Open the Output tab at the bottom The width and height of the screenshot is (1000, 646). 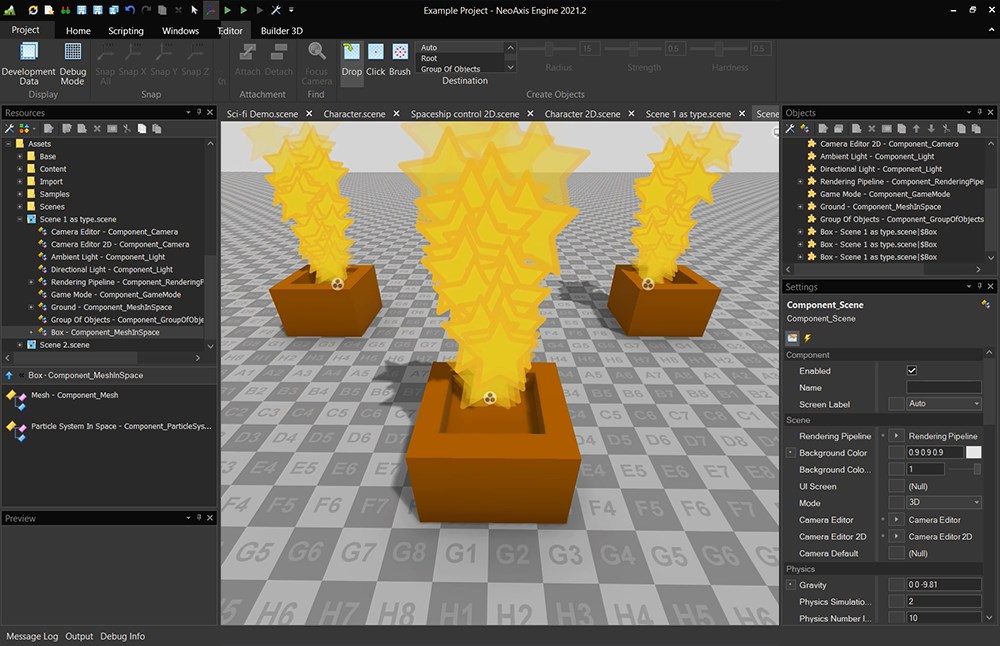79,636
